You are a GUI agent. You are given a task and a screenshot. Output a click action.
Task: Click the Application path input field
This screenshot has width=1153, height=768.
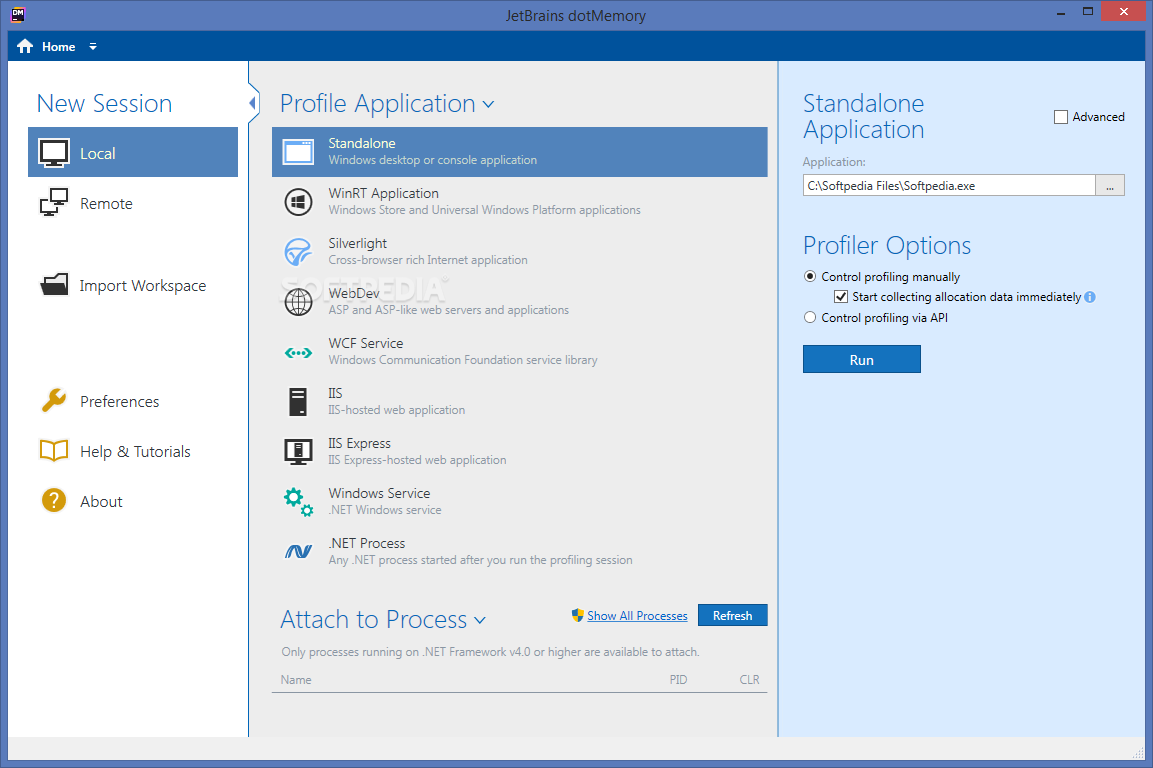(x=949, y=185)
